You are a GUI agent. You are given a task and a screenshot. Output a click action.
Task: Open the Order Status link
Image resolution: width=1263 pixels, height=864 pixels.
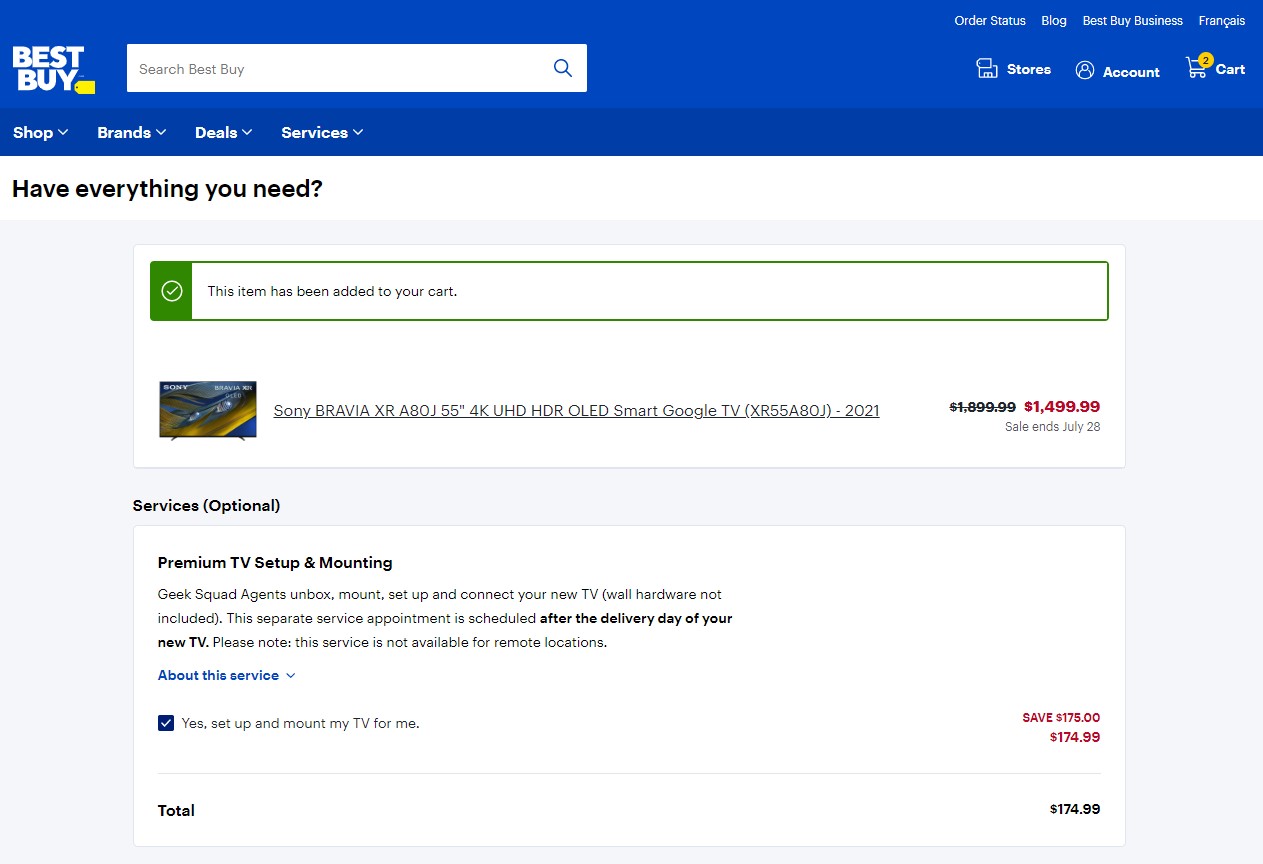[990, 21]
